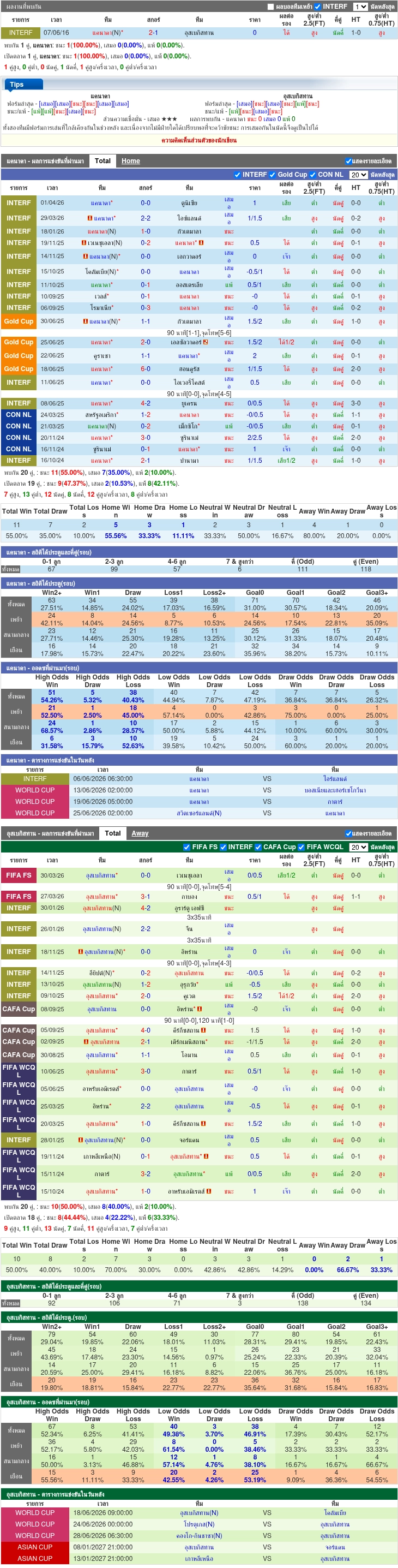
Task: Open the แคนาดา results count dropdown showing 20
Action: point(358,175)
